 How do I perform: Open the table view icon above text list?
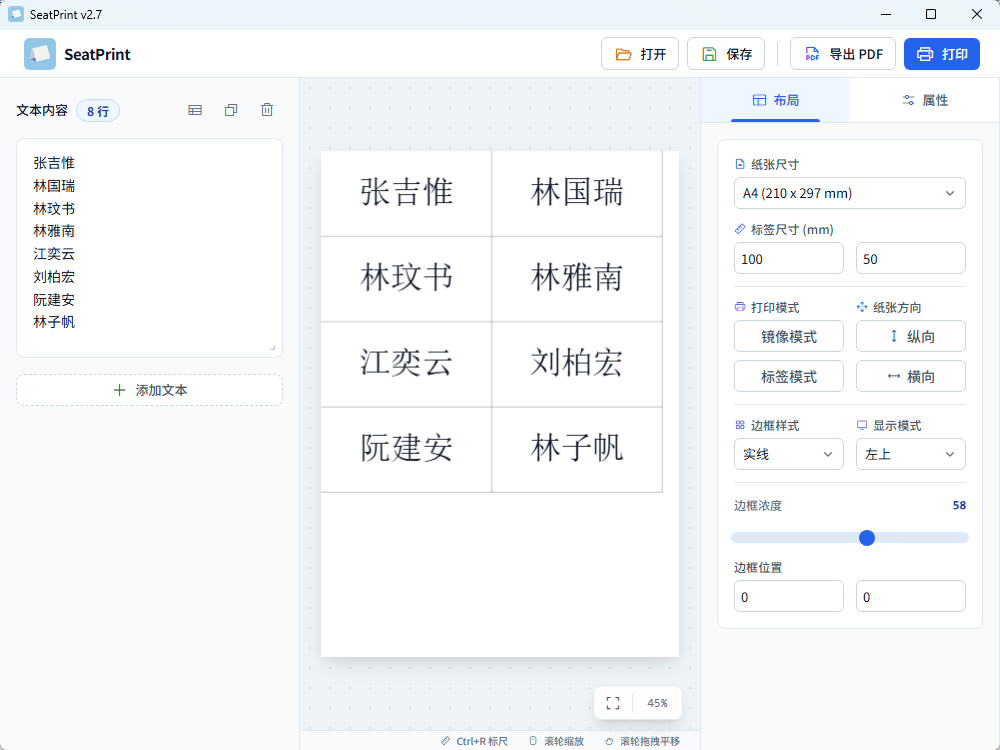click(195, 110)
